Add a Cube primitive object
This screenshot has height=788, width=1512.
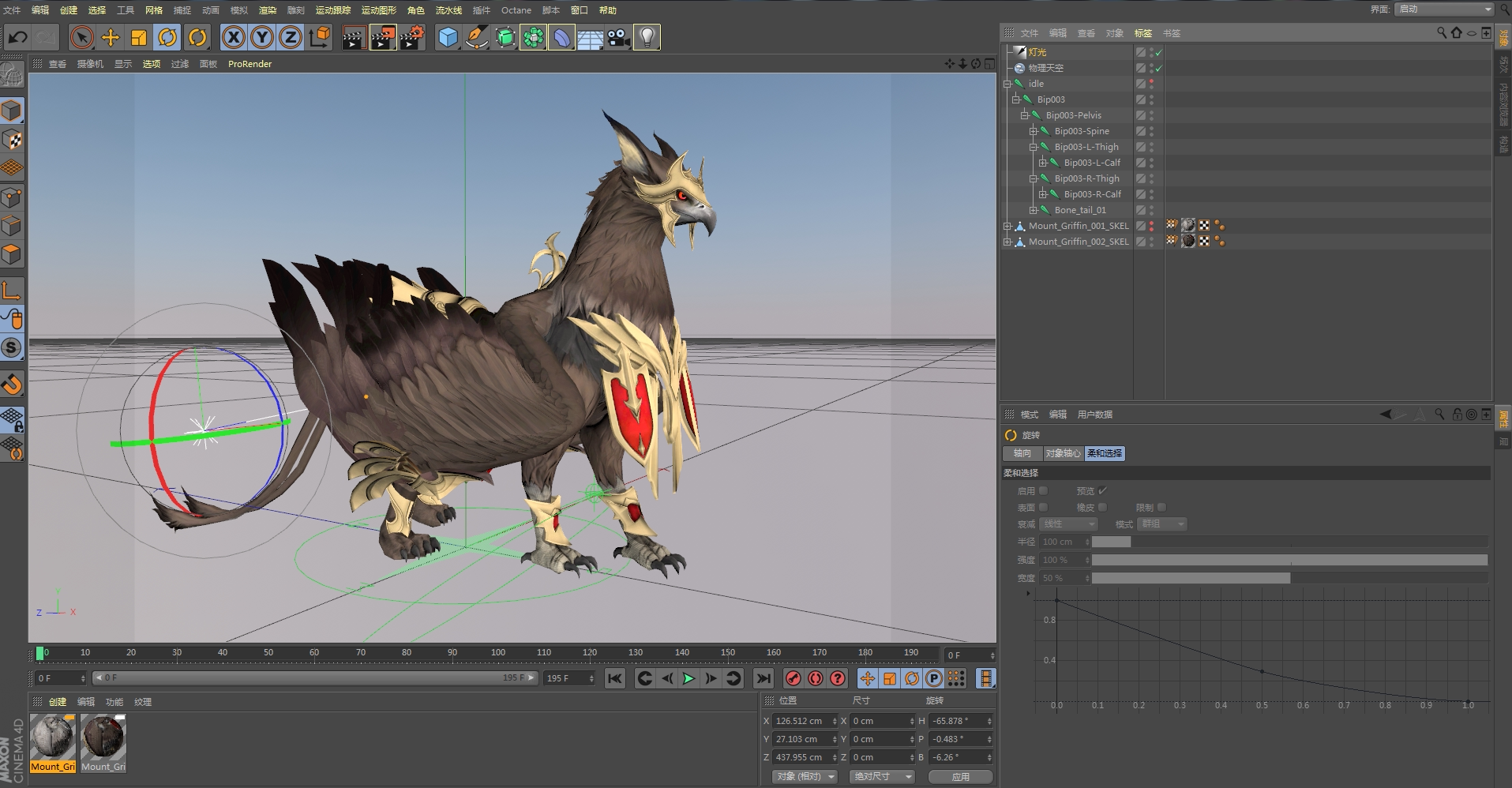tap(448, 37)
